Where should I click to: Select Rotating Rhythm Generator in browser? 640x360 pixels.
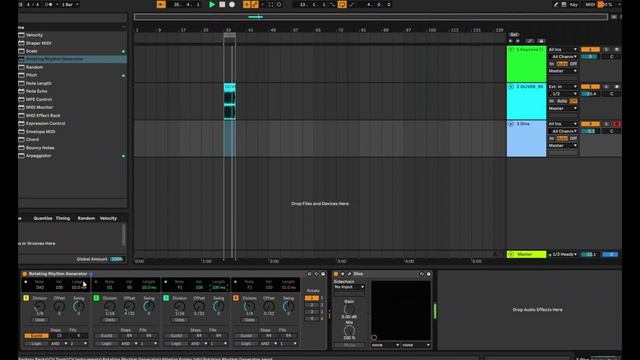72,59
